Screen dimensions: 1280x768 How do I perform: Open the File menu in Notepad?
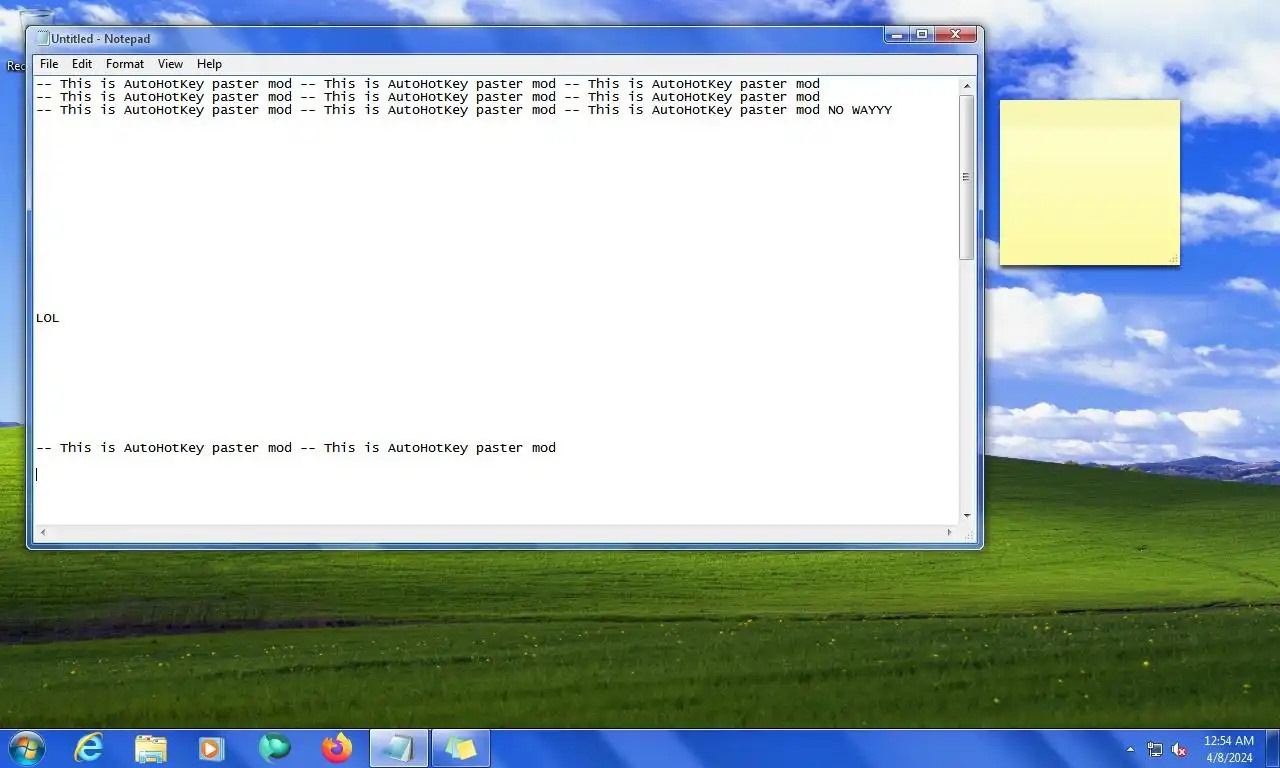pos(49,64)
